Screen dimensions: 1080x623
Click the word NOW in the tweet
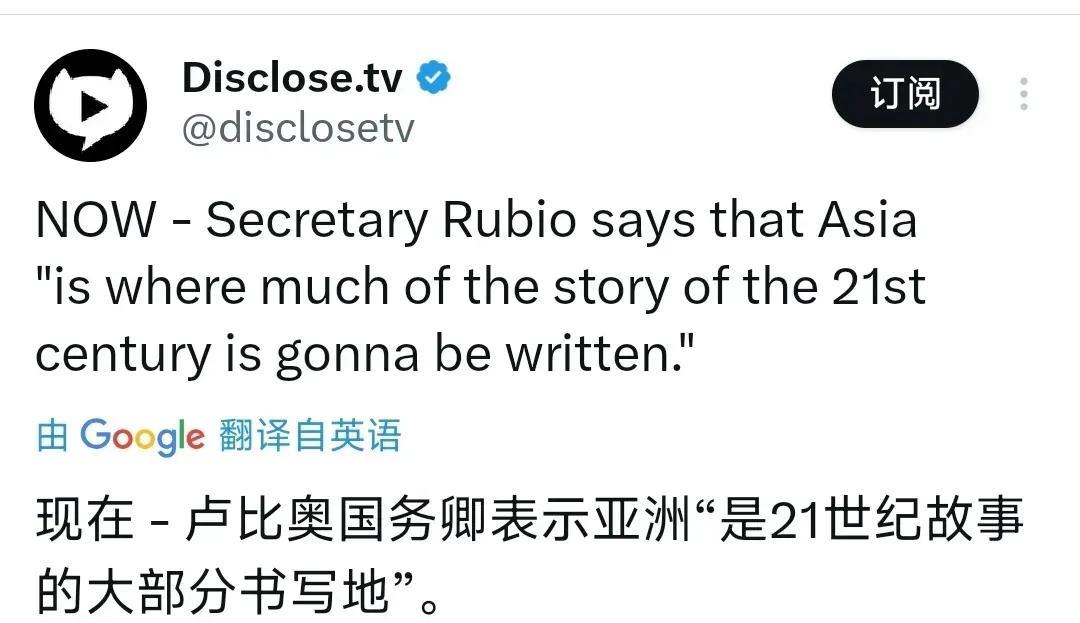96,220
